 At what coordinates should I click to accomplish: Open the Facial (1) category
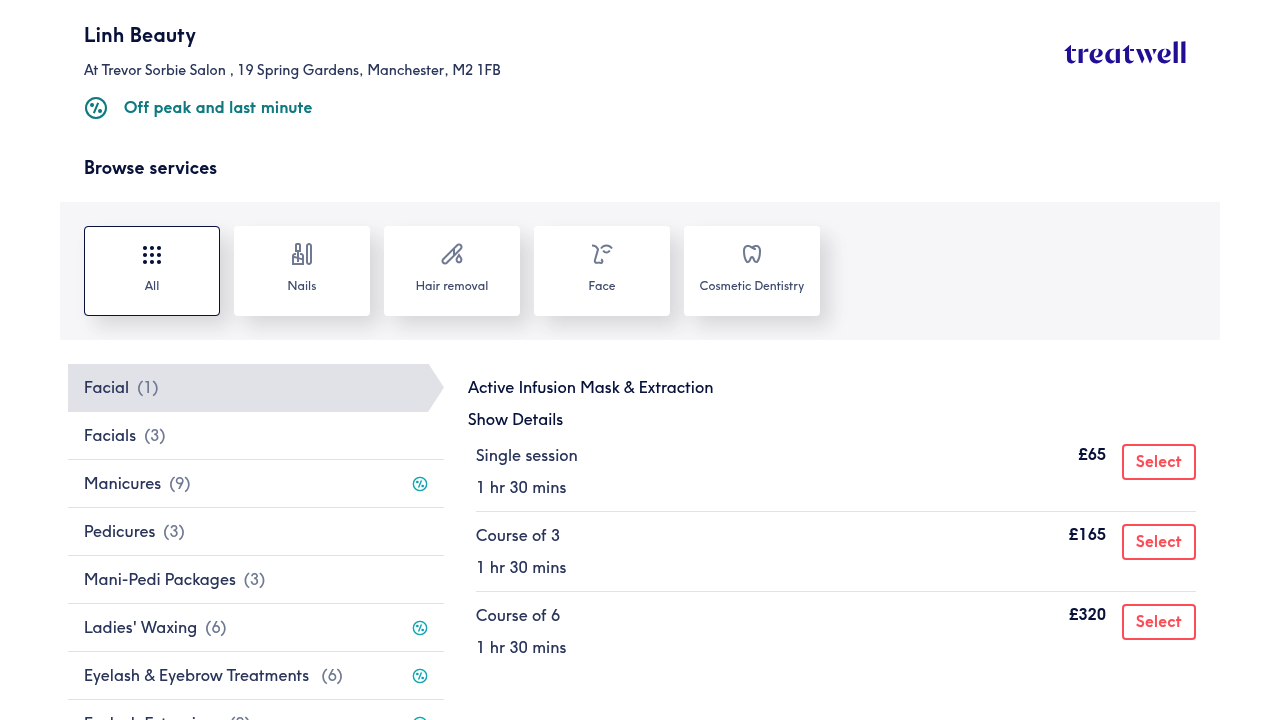[x=121, y=388]
